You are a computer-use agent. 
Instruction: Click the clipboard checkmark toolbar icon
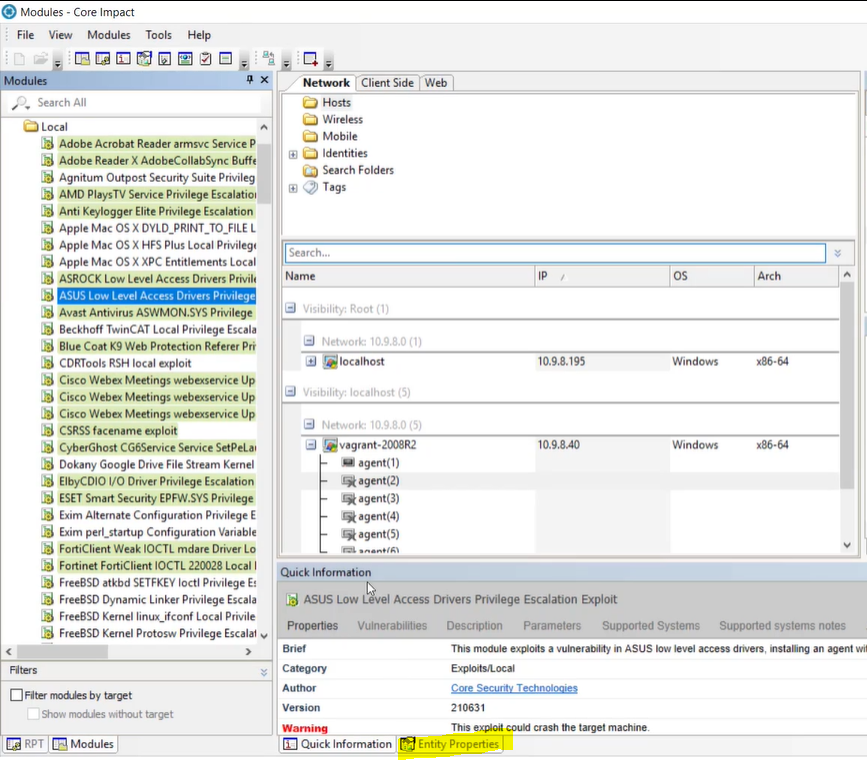(206, 59)
